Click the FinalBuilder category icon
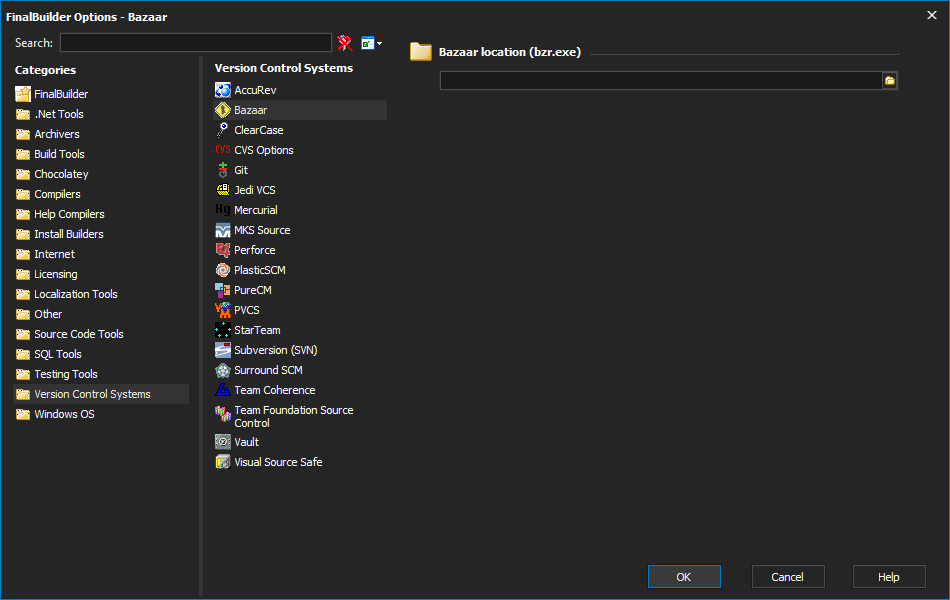 point(23,94)
